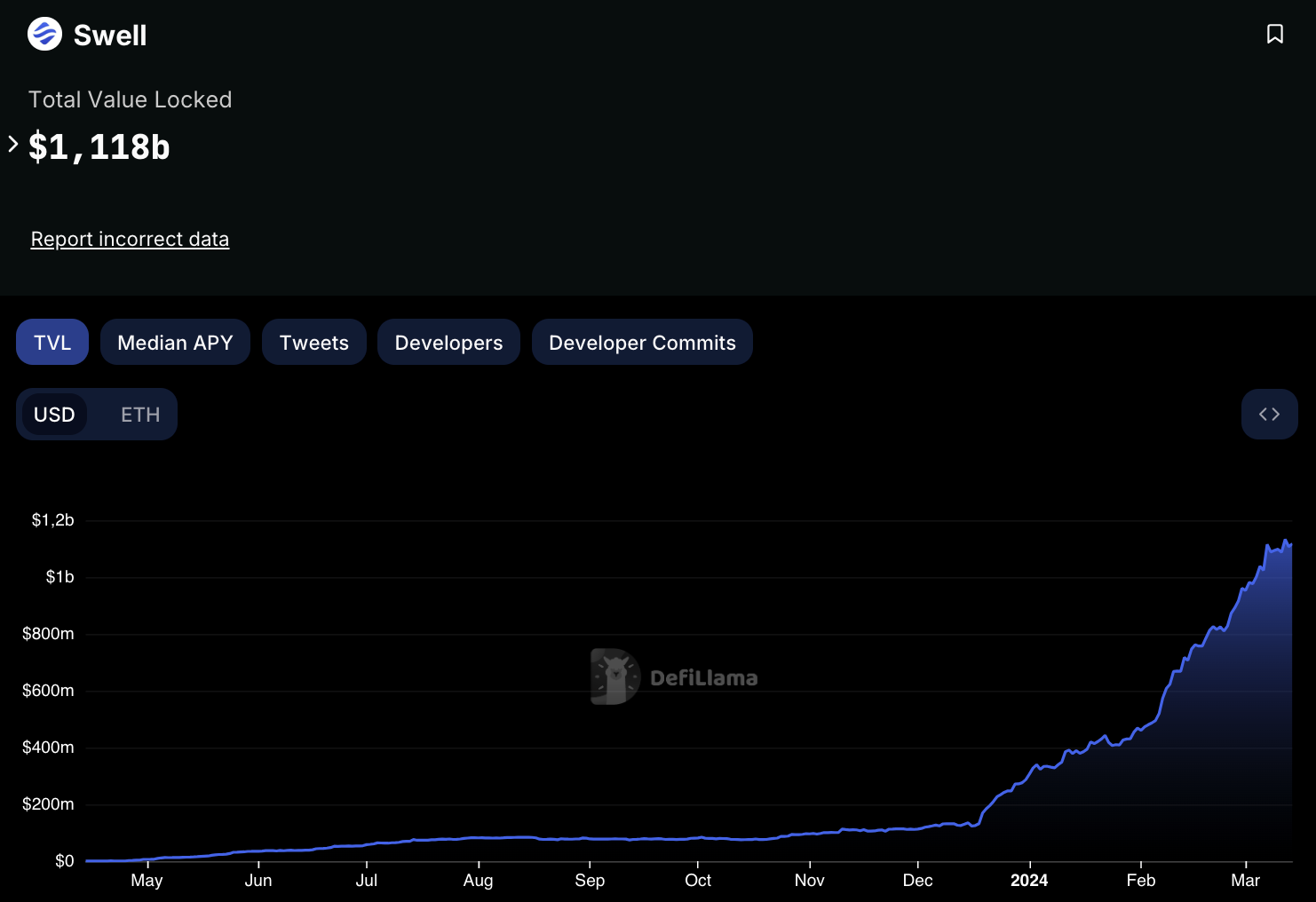Click the $400m y-axis label
The image size is (1316, 902).
pos(48,748)
